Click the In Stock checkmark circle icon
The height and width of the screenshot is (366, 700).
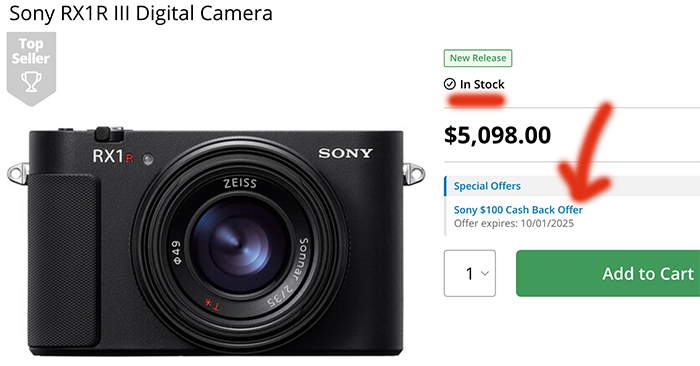tap(450, 84)
